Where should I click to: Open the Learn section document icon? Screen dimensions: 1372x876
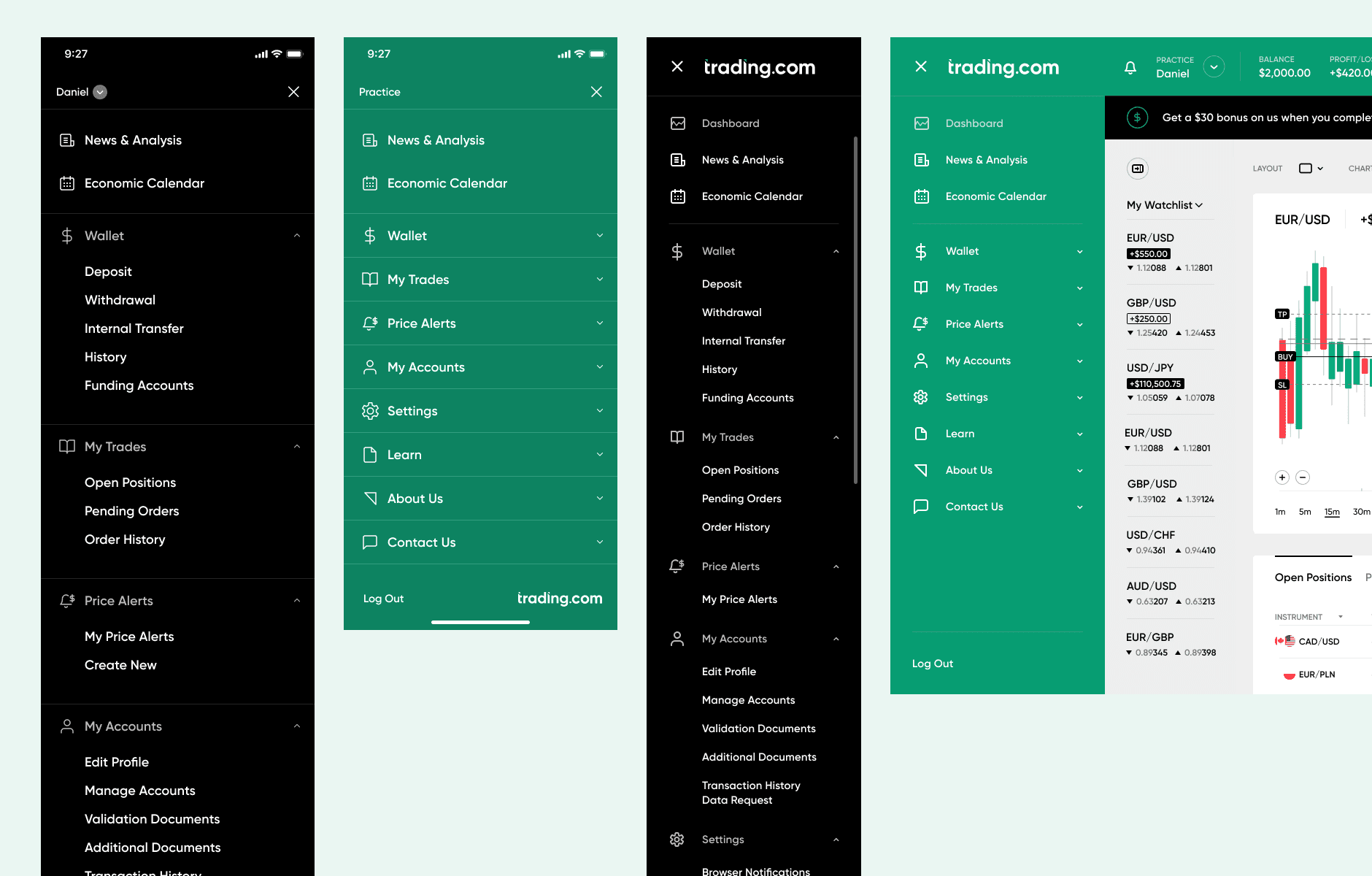[921, 433]
